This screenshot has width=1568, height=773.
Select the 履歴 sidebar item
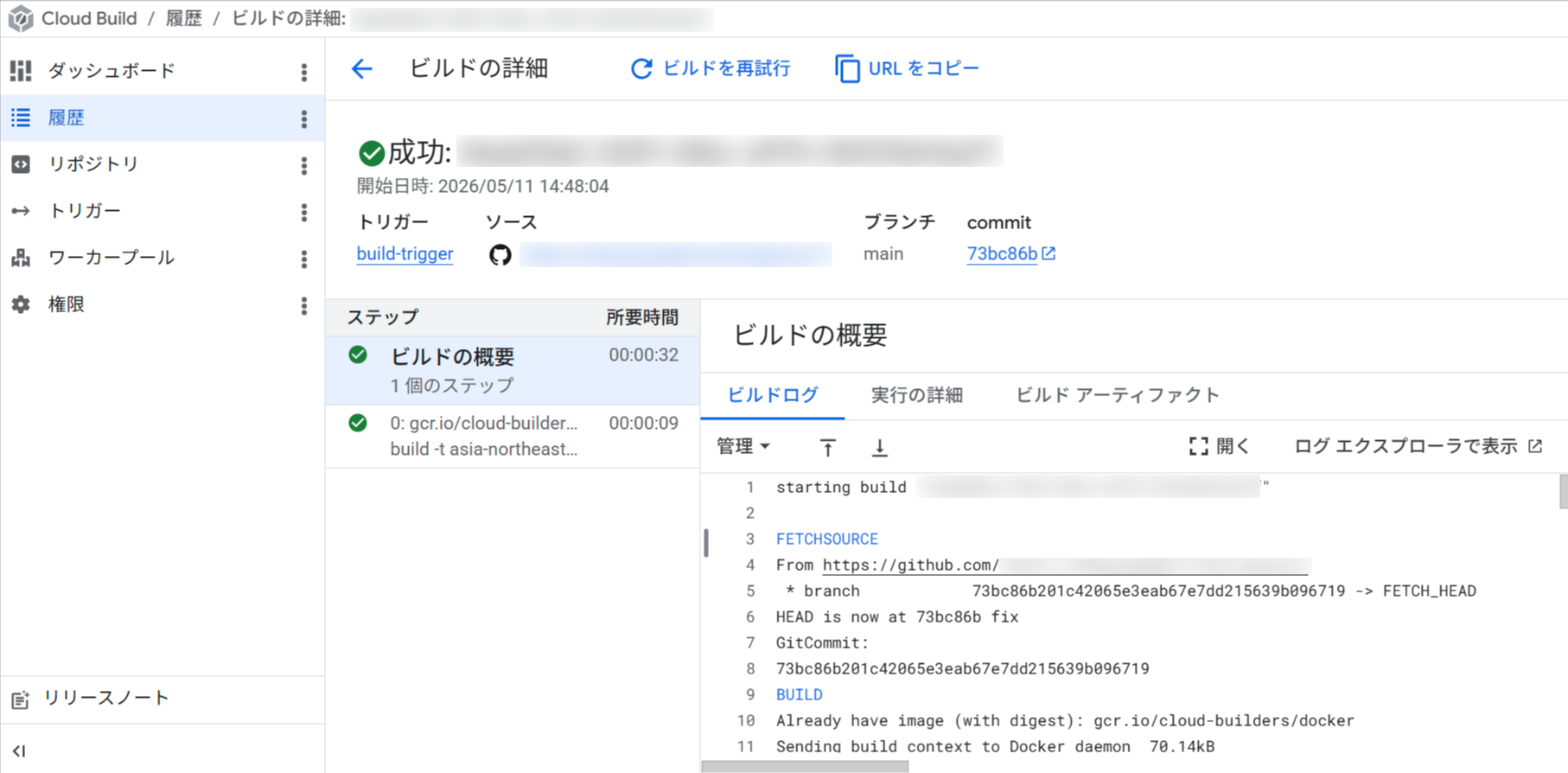tap(163, 118)
